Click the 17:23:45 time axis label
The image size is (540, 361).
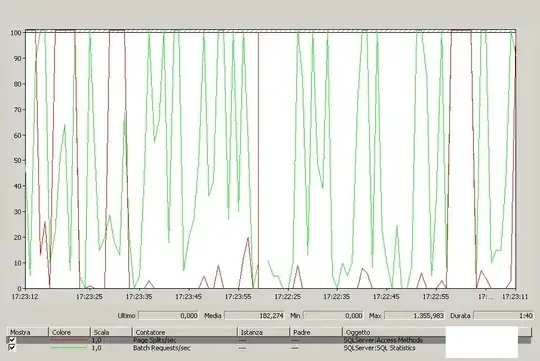point(188,297)
